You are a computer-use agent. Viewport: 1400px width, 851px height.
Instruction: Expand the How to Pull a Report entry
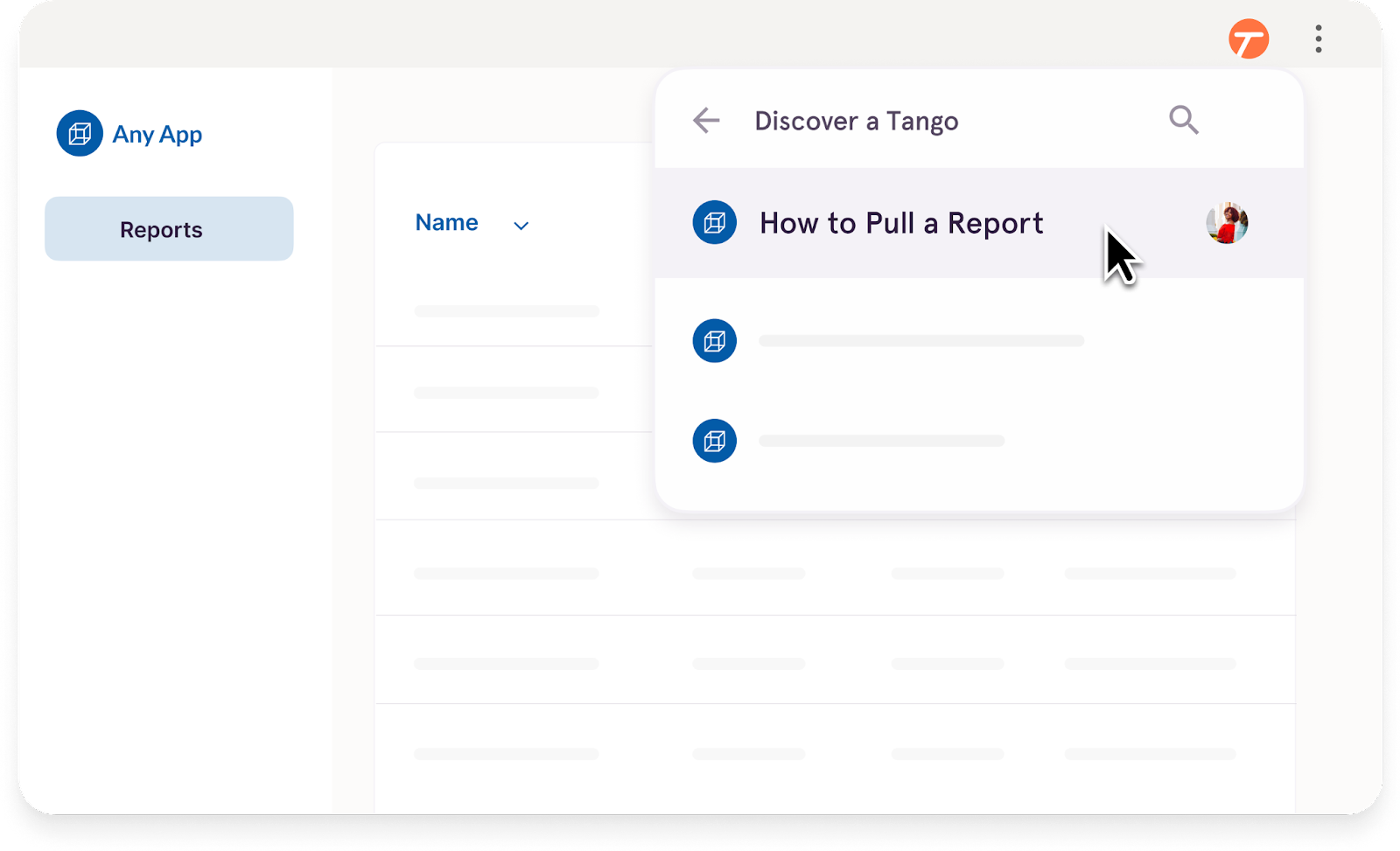901,222
